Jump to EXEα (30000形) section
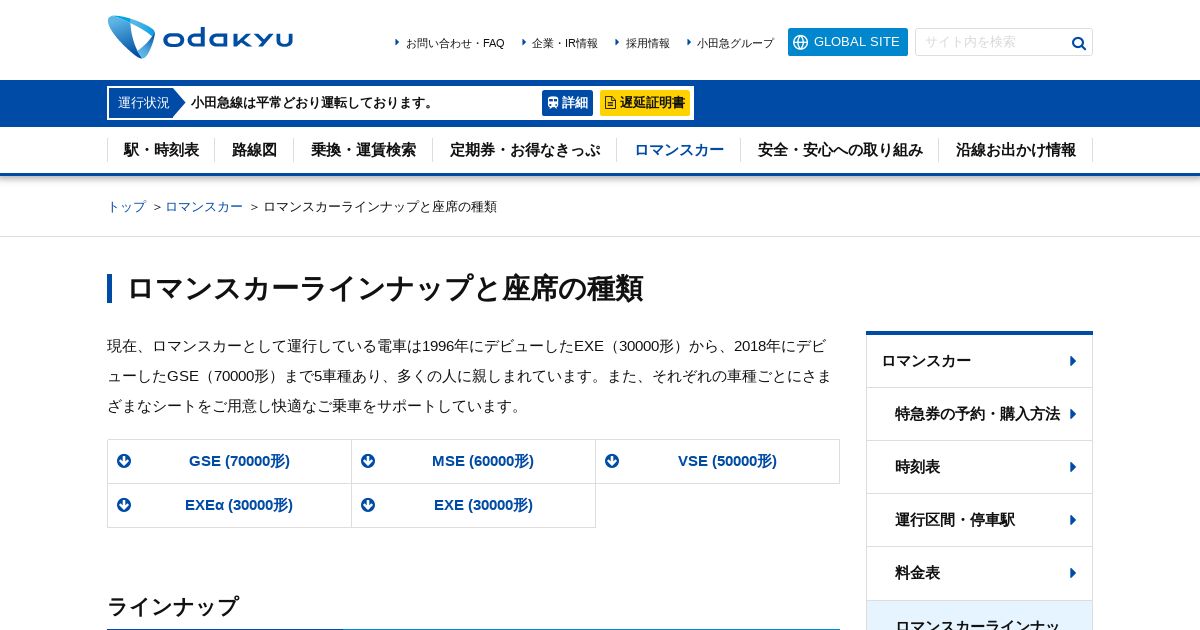Viewport: 1200px width, 630px height. point(229,505)
